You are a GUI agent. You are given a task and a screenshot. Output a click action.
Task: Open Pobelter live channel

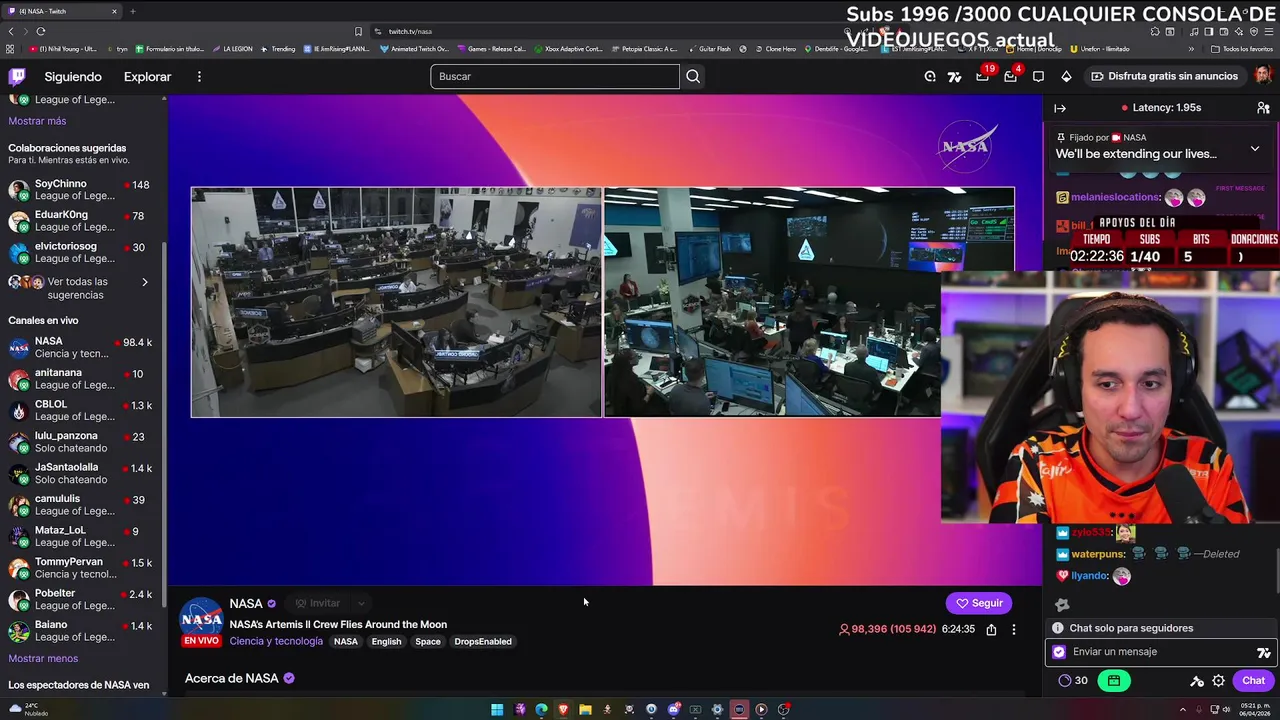(x=82, y=599)
